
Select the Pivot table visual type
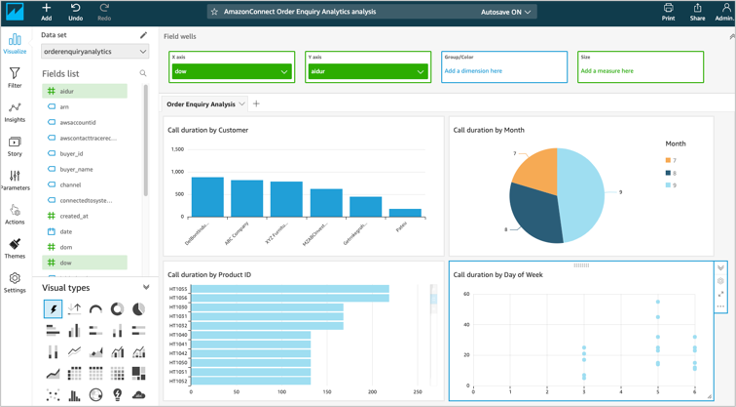tap(74, 374)
